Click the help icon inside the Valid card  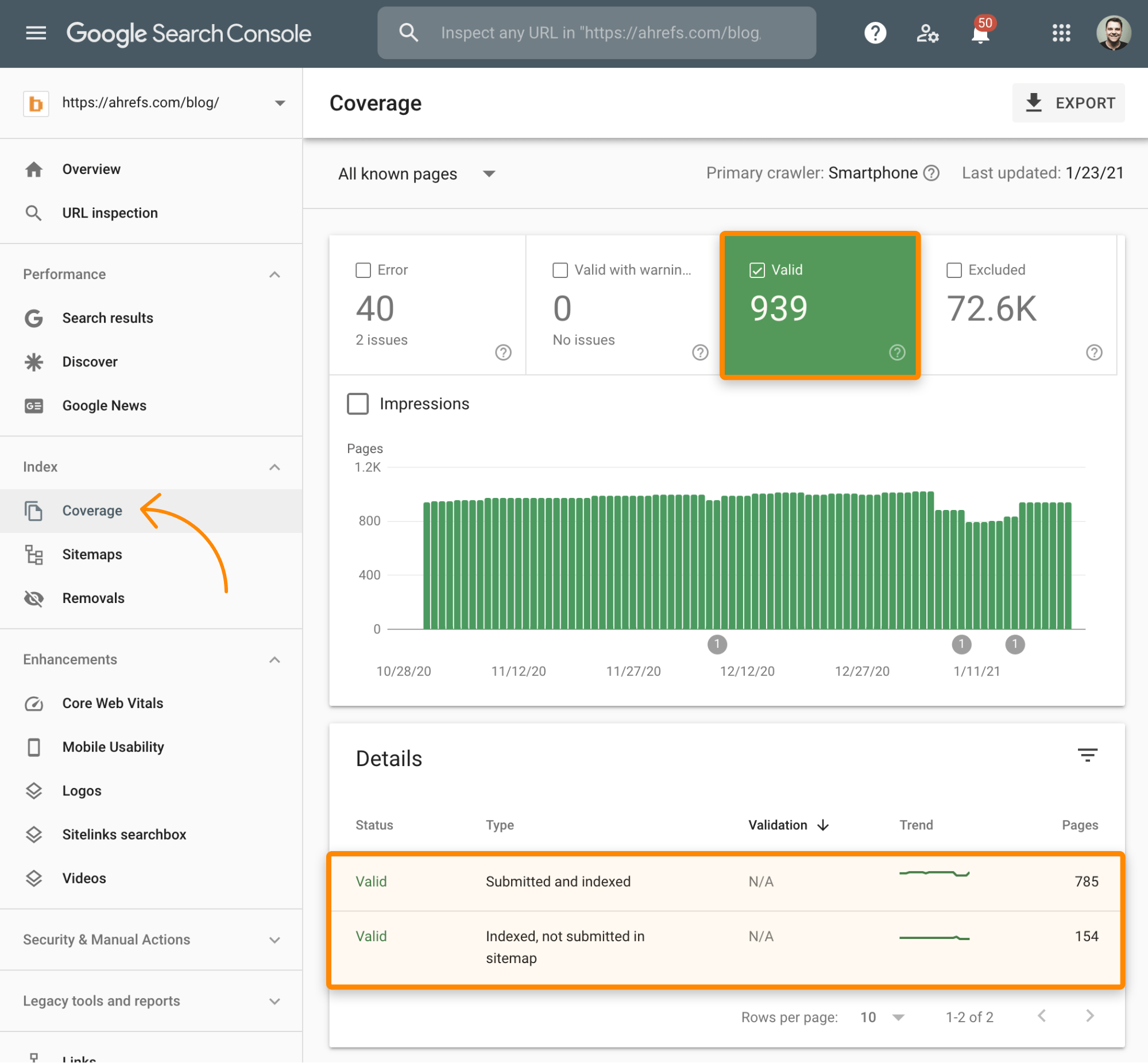click(x=897, y=353)
